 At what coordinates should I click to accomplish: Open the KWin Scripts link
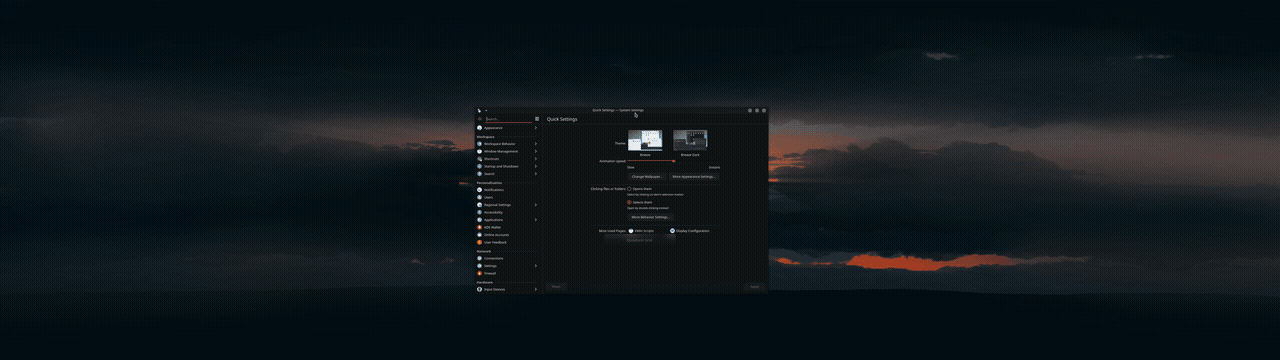[643, 231]
